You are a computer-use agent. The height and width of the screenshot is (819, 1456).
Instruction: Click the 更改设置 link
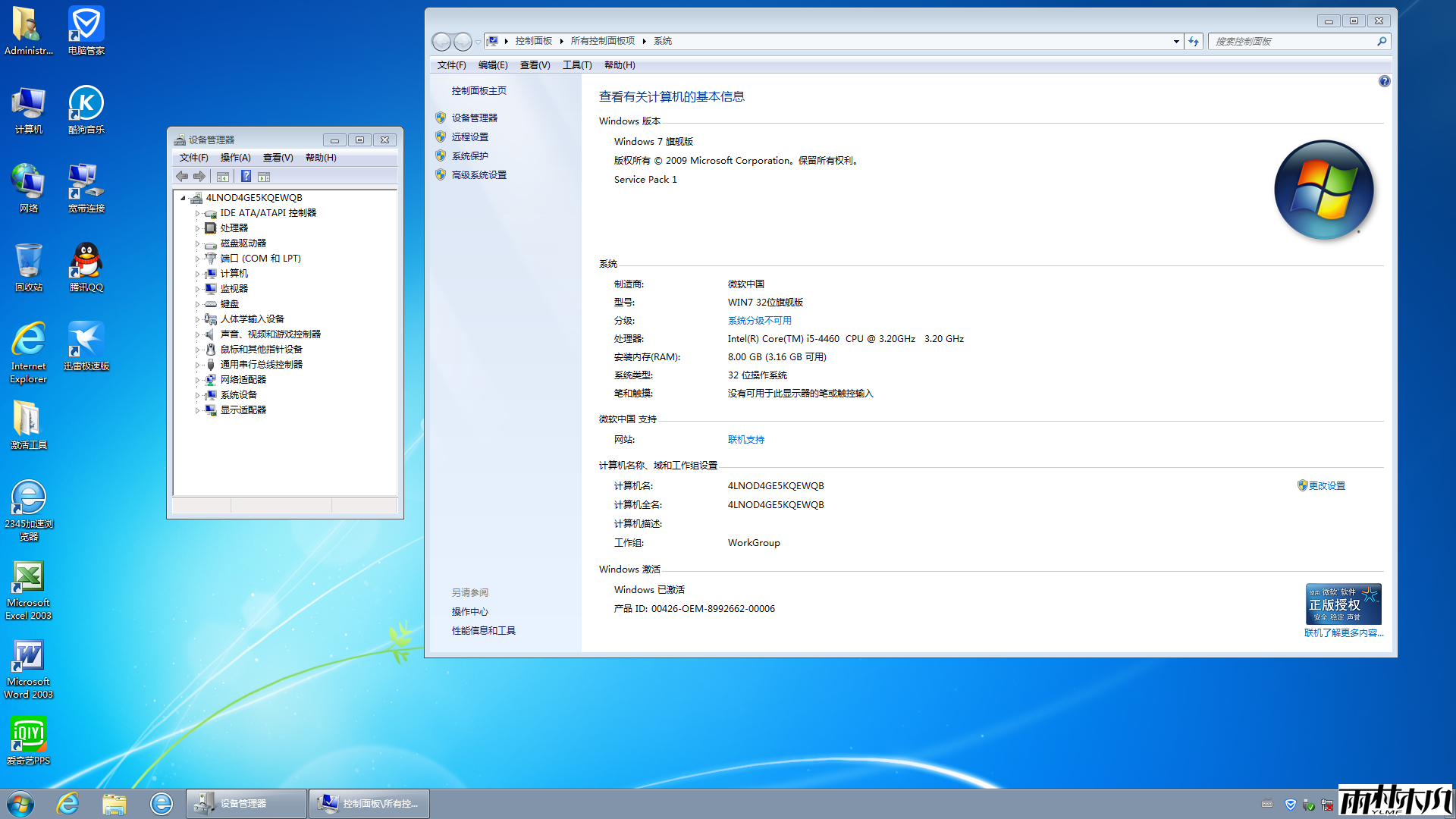1326,486
